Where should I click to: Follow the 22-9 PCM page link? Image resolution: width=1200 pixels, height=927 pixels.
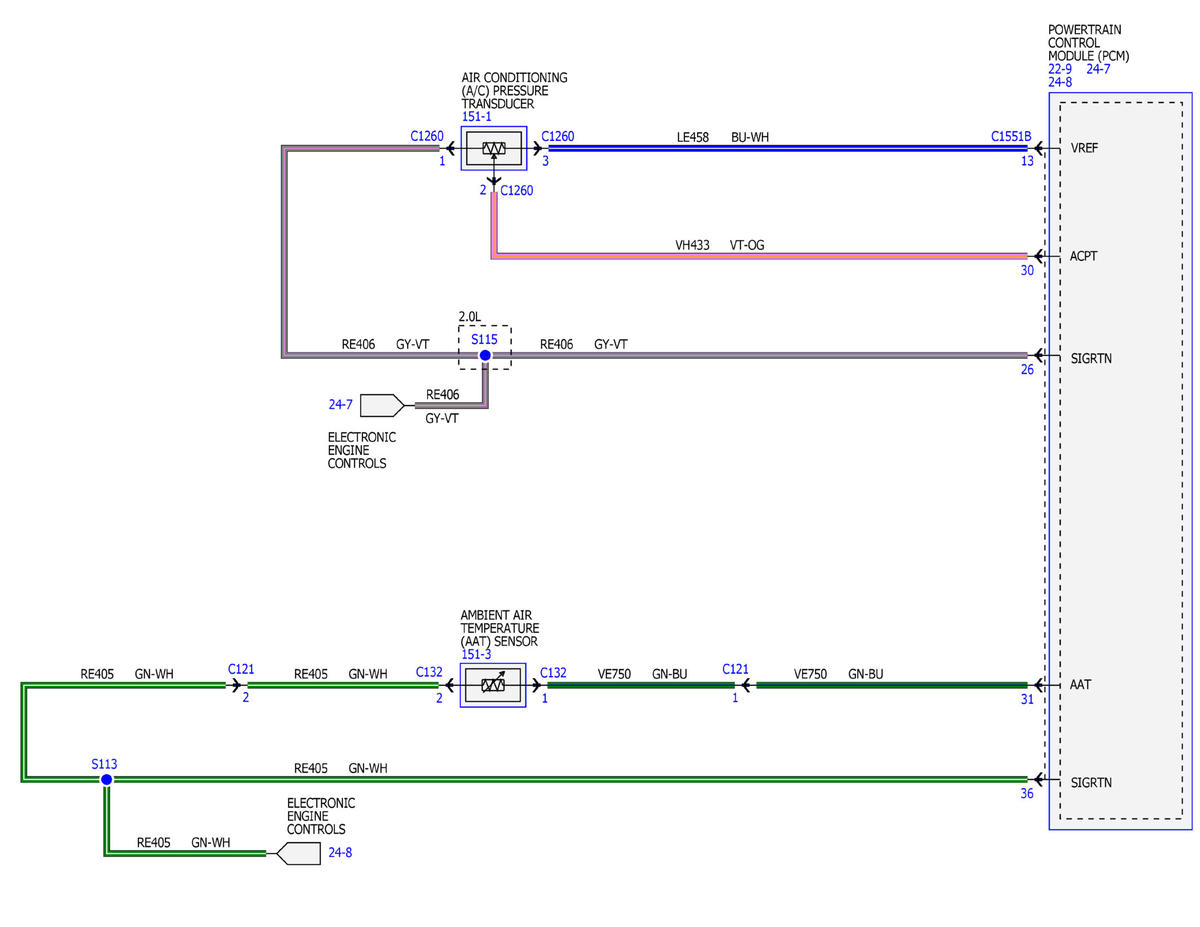(x=1061, y=69)
